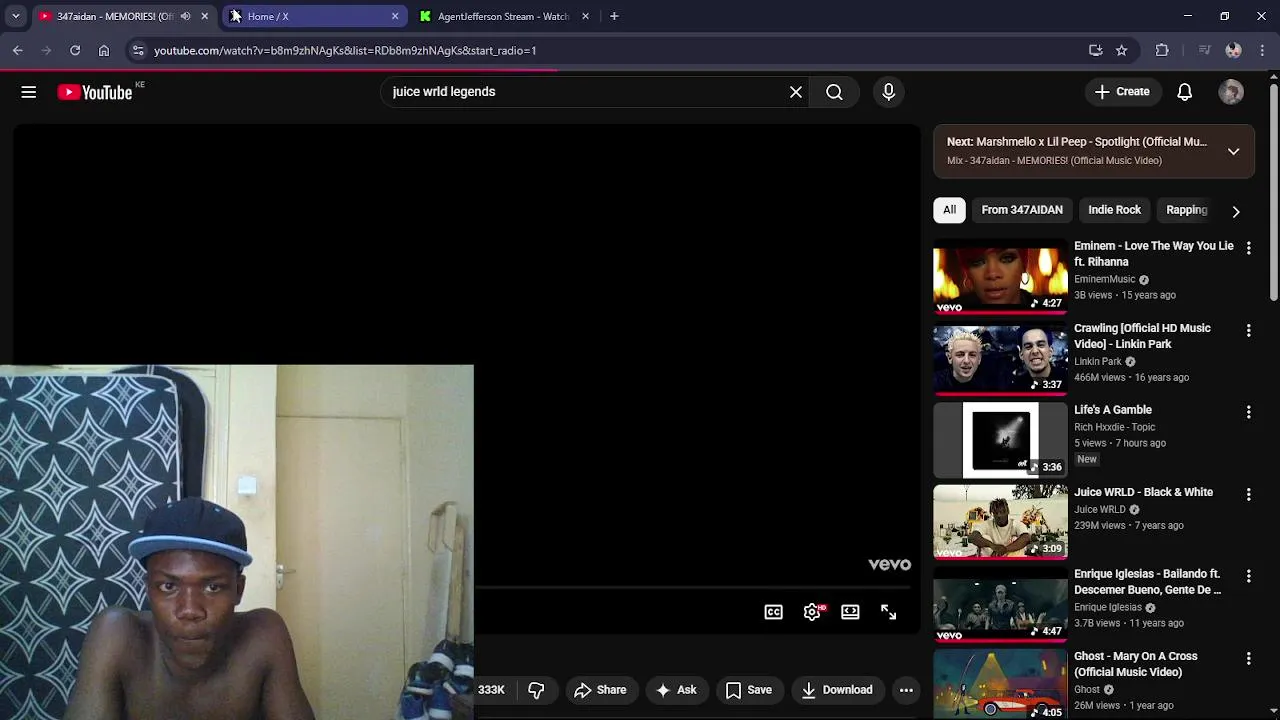Select the 347aidan MEMORIES tab

123,16
